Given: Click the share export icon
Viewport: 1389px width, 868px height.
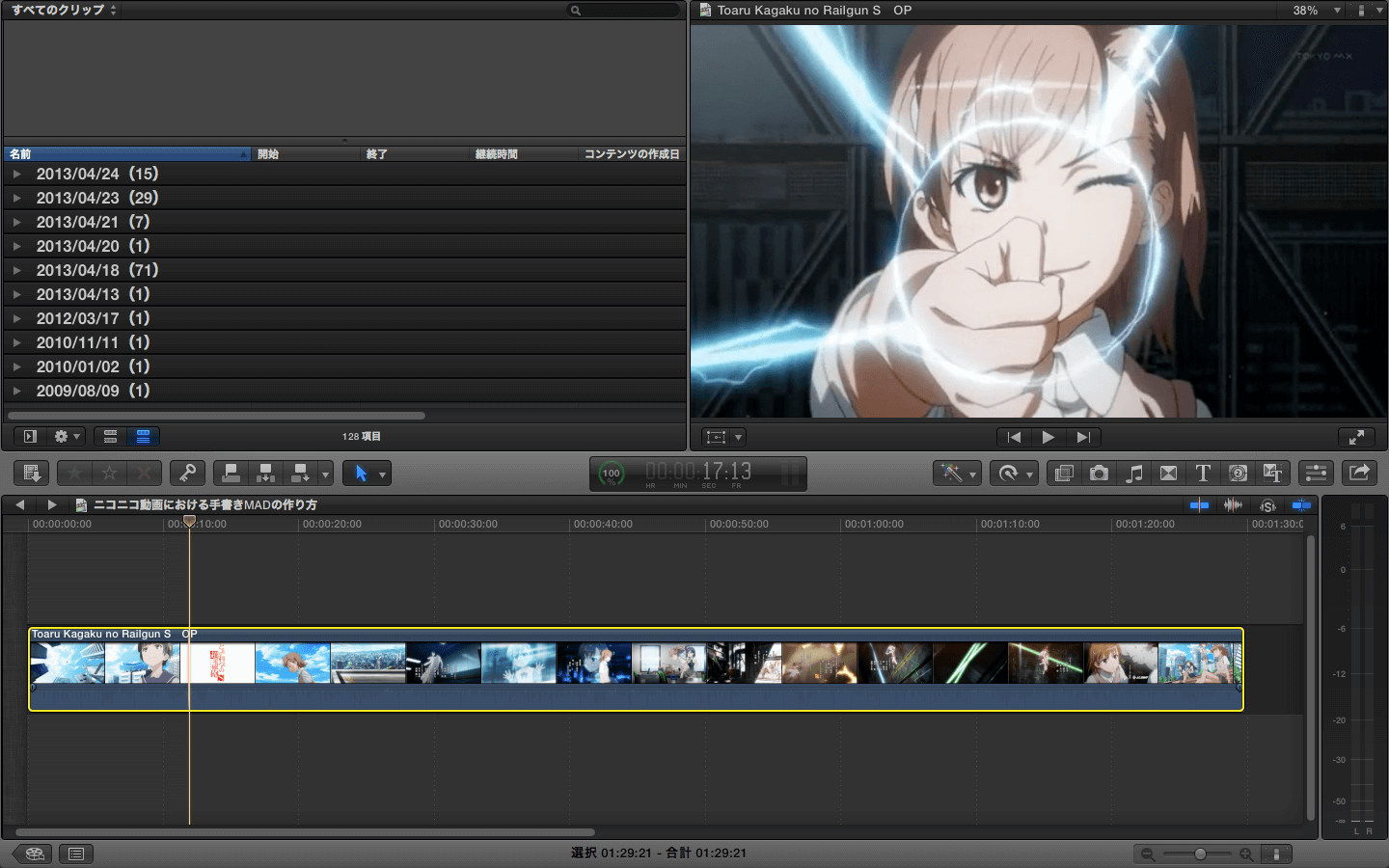Looking at the screenshot, I should [x=1359, y=474].
